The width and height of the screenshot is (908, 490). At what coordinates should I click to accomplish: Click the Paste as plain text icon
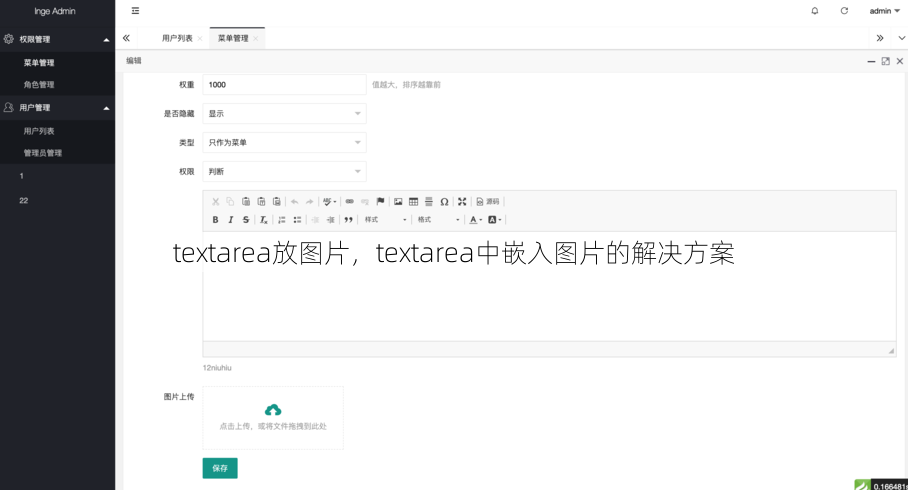point(261,202)
